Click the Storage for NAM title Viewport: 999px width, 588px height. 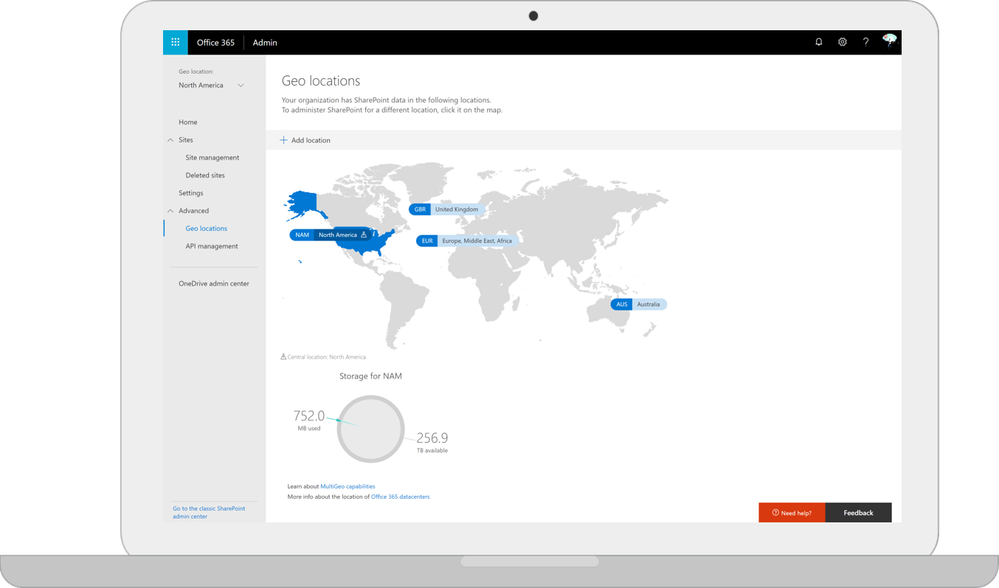click(x=370, y=376)
